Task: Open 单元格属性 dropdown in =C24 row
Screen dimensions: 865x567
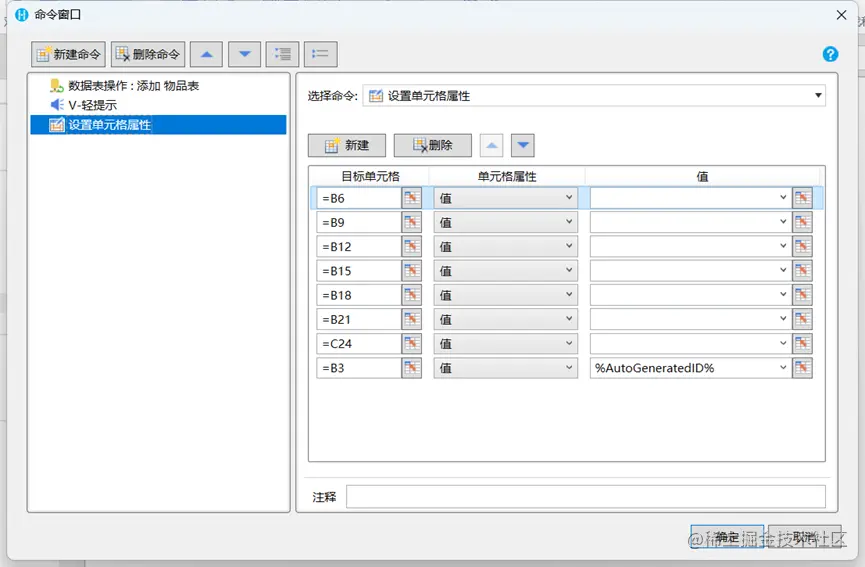Action: coord(505,344)
